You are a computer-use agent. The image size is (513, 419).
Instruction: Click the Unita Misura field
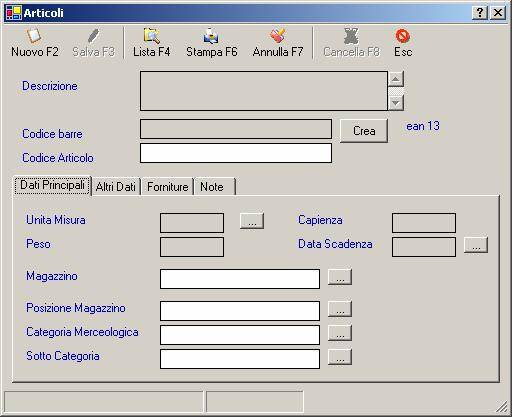tap(192, 223)
